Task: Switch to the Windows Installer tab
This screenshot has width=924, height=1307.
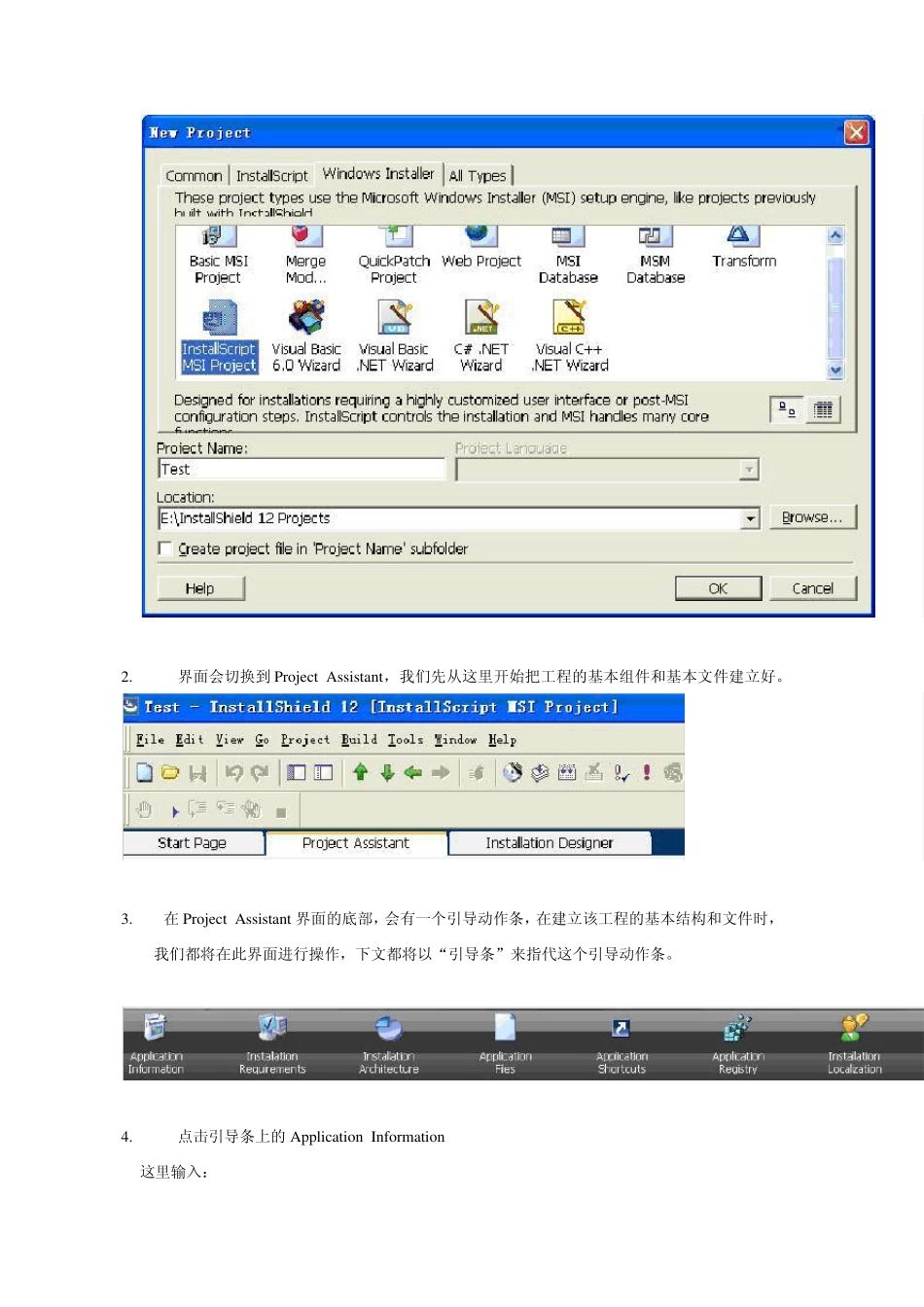Action: point(378,173)
